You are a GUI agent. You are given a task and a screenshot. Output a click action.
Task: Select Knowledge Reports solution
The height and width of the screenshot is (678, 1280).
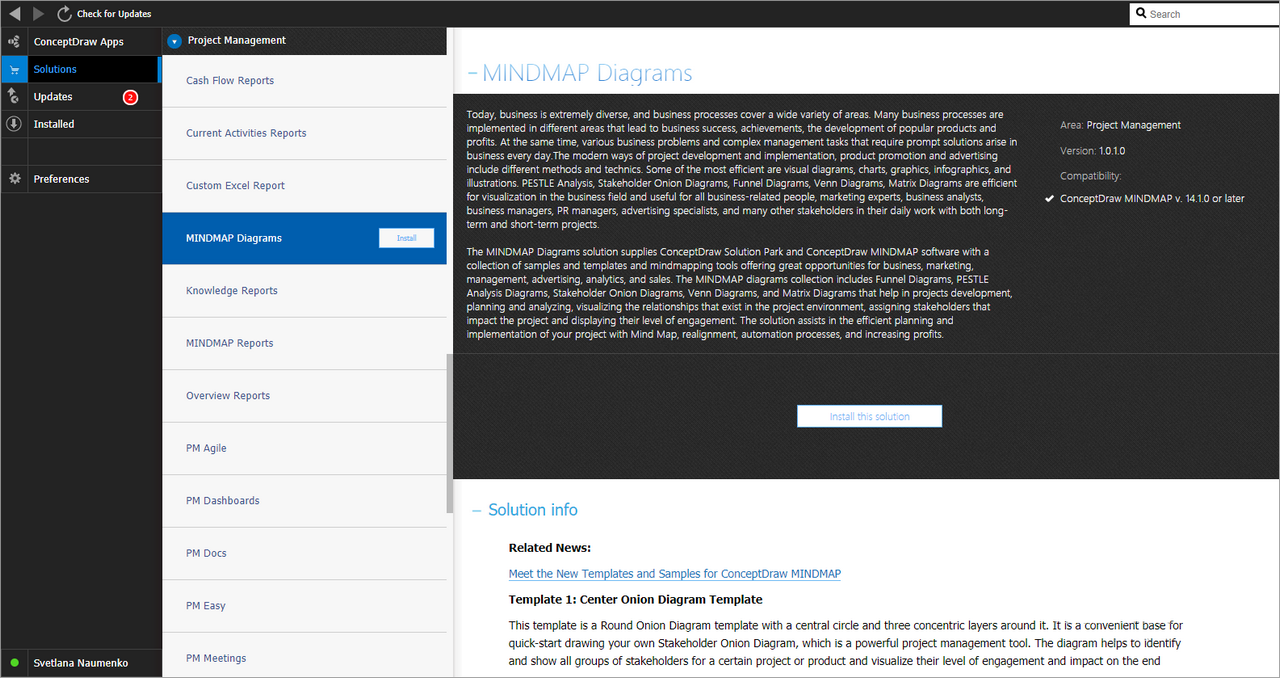point(305,291)
